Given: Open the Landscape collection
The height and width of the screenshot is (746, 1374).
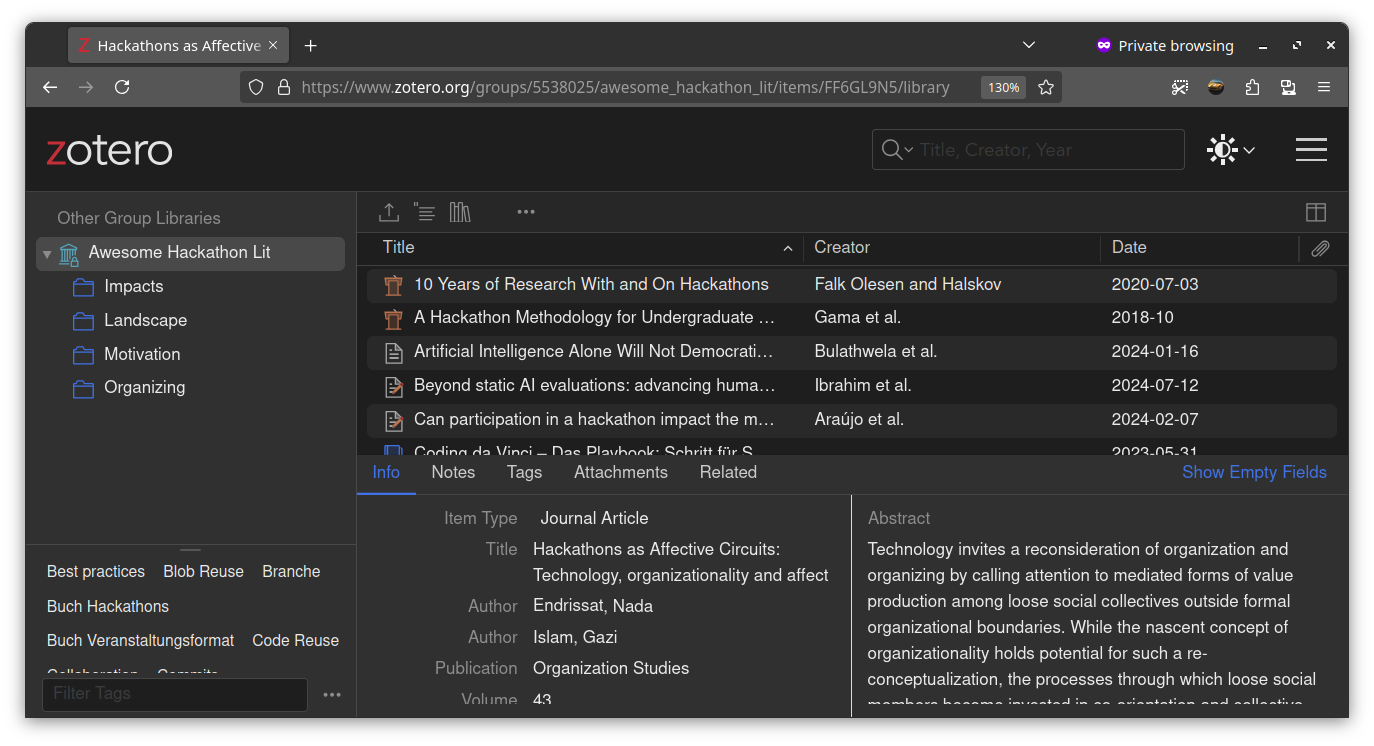Looking at the screenshot, I should [x=145, y=320].
